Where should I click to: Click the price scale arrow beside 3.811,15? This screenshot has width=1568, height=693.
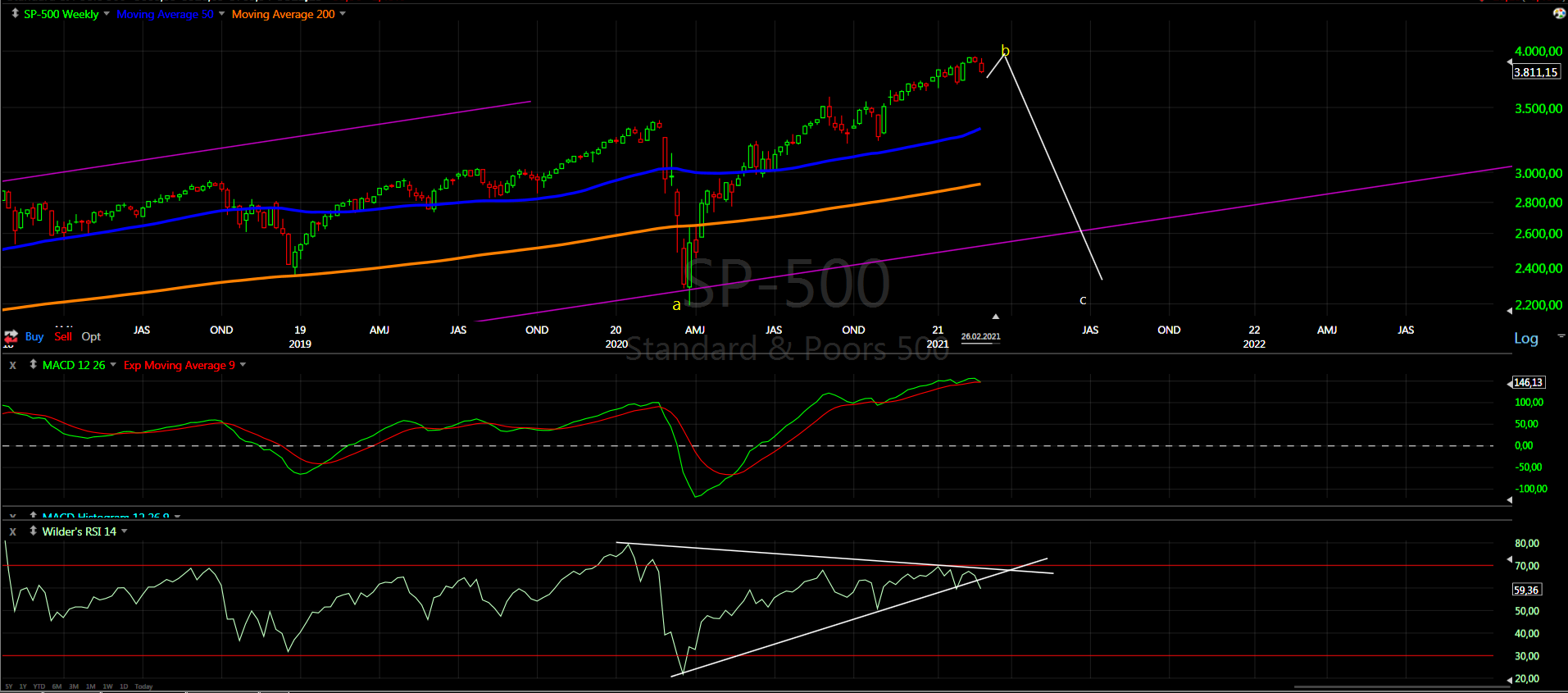1509,62
